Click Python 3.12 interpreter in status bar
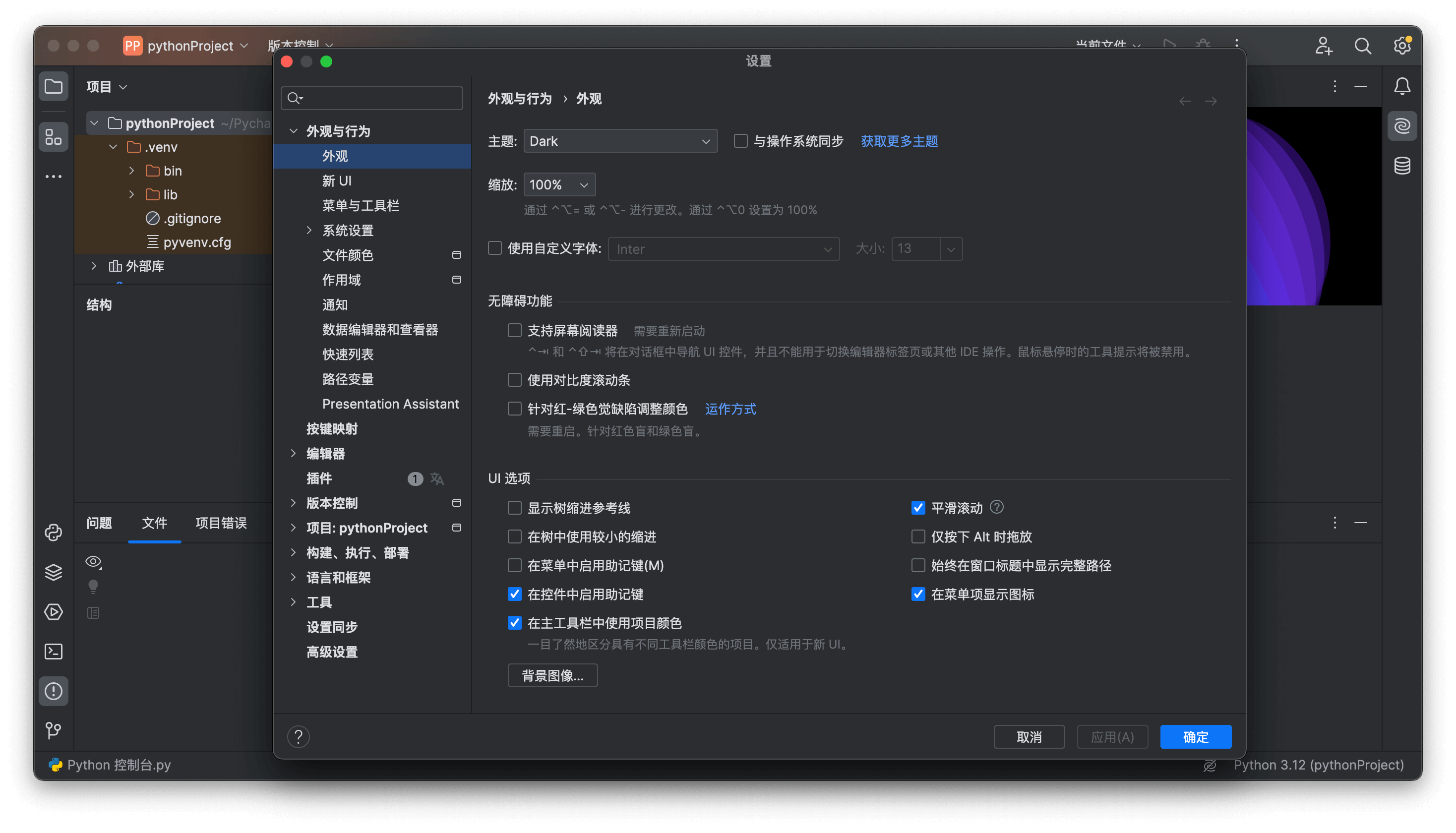 (x=1318, y=765)
